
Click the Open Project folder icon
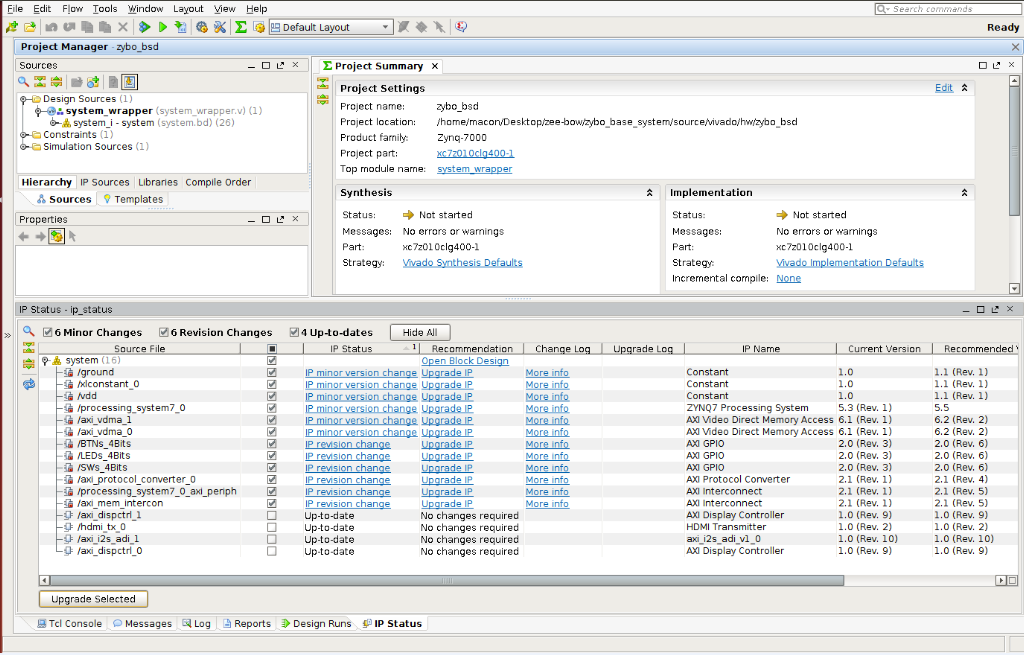point(30,27)
